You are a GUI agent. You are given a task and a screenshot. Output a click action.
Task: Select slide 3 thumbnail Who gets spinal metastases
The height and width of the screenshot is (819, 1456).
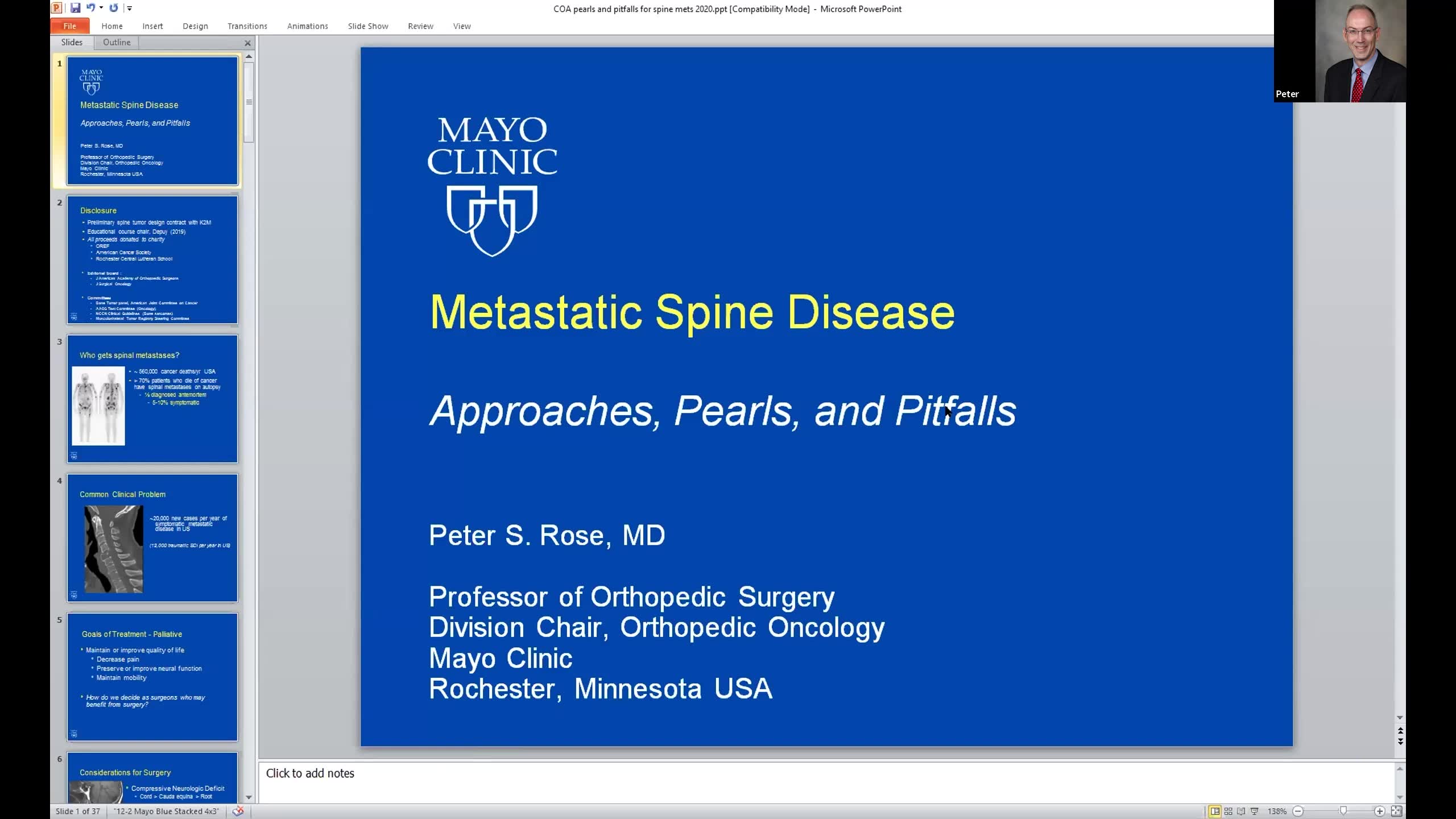point(152,399)
